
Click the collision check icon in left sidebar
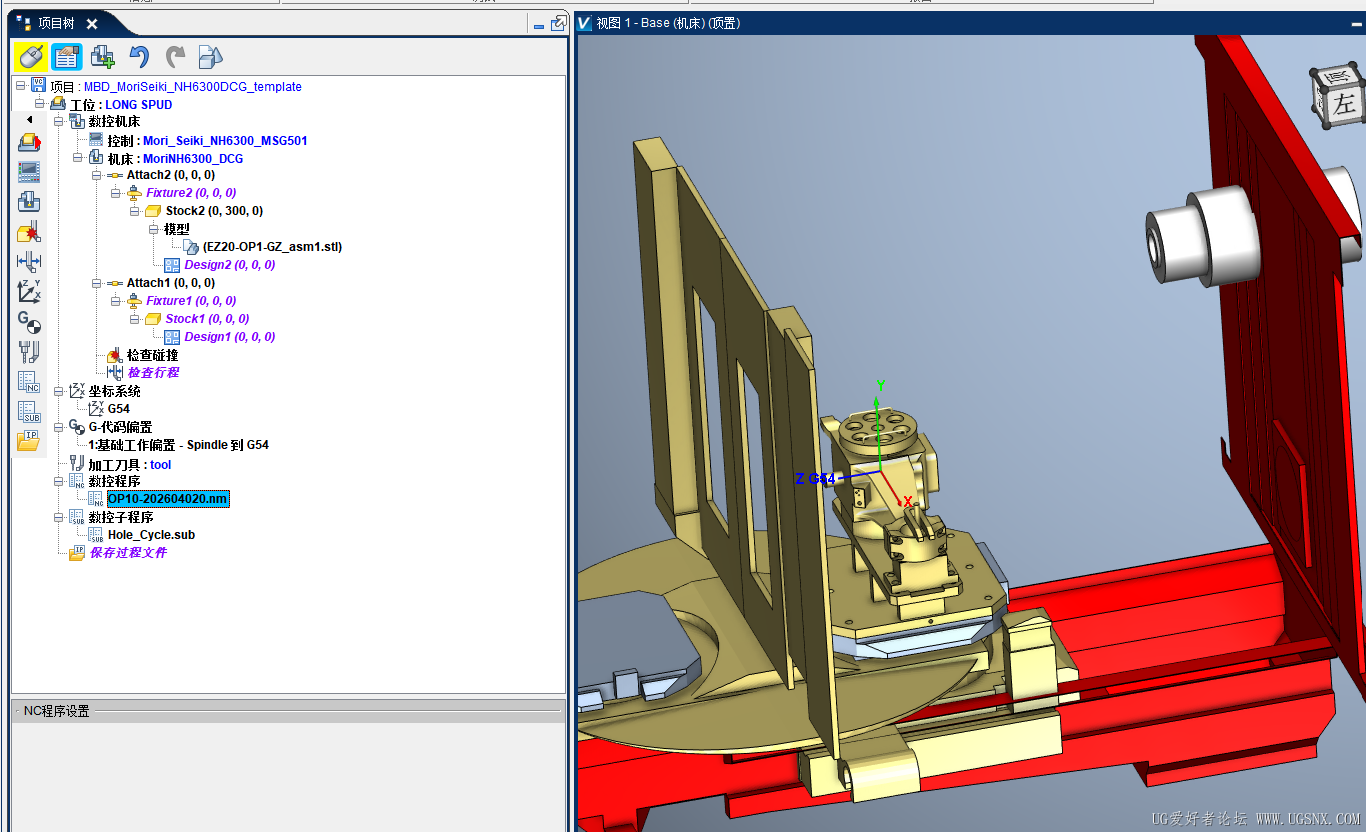point(29,232)
